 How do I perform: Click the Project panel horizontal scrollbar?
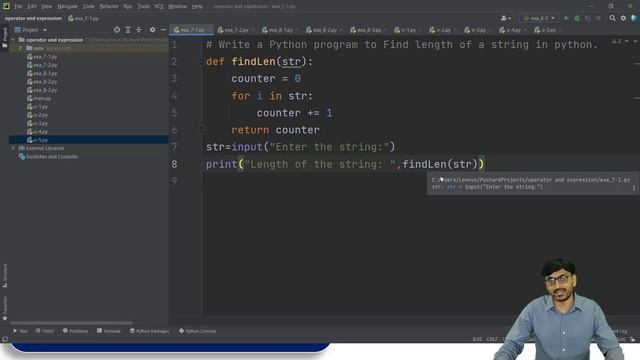click(71, 323)
